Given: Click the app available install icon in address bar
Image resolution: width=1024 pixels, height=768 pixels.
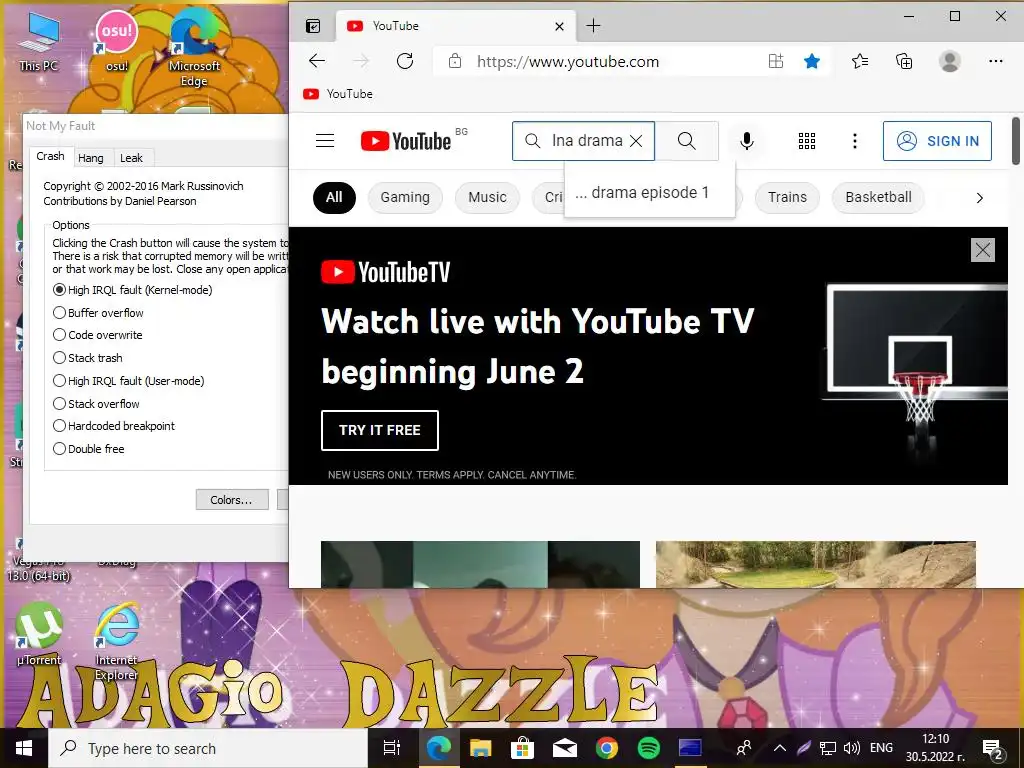Looking at the screenshot, I should pos(776,61).
